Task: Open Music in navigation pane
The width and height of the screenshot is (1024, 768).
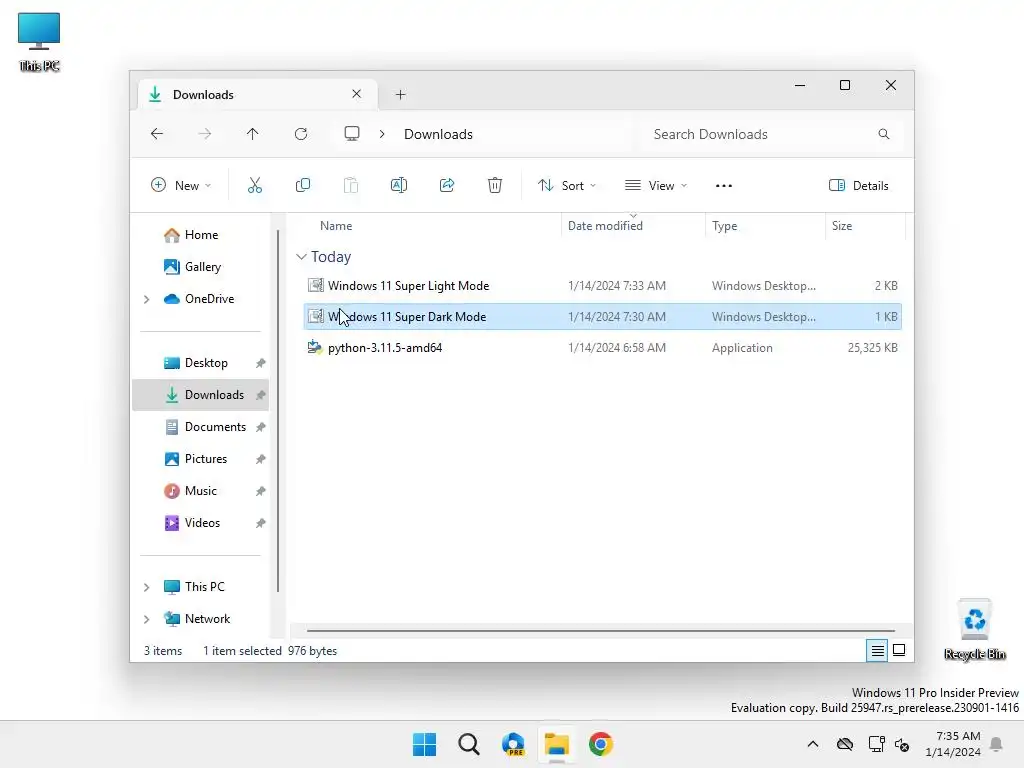Action: click(x=200, y=490)
